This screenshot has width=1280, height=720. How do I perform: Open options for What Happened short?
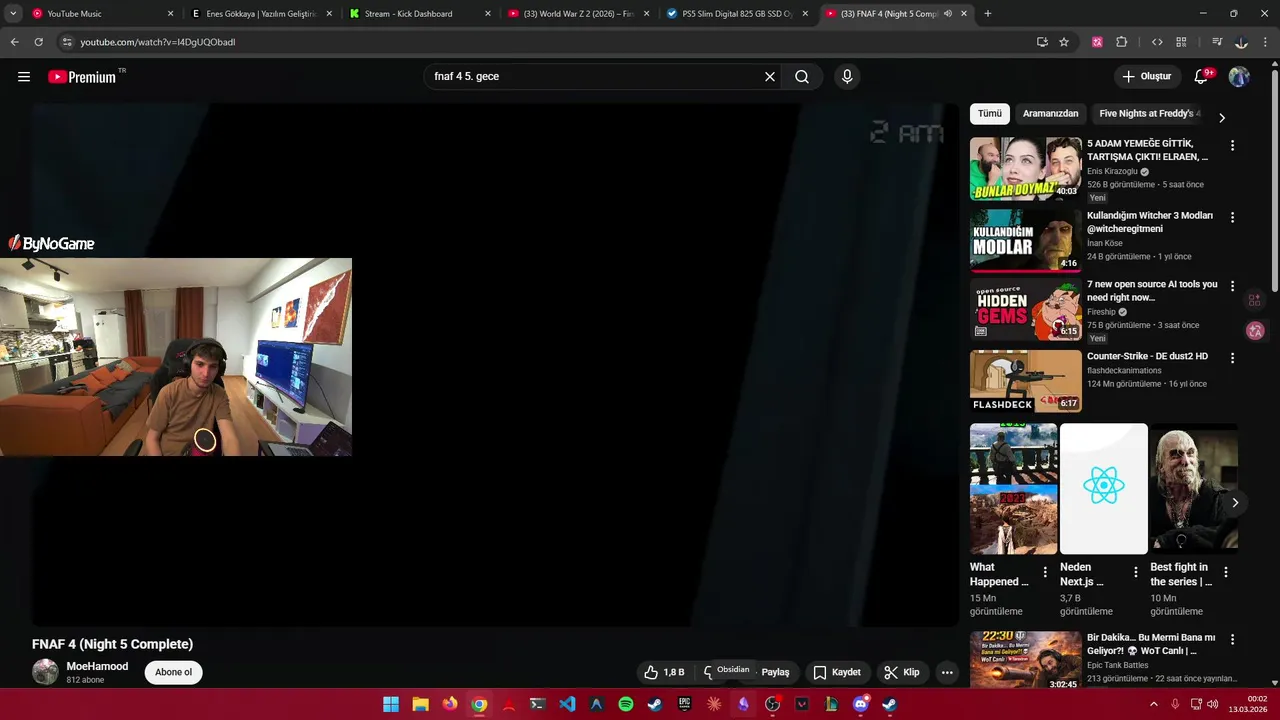tap(1045, 573)
